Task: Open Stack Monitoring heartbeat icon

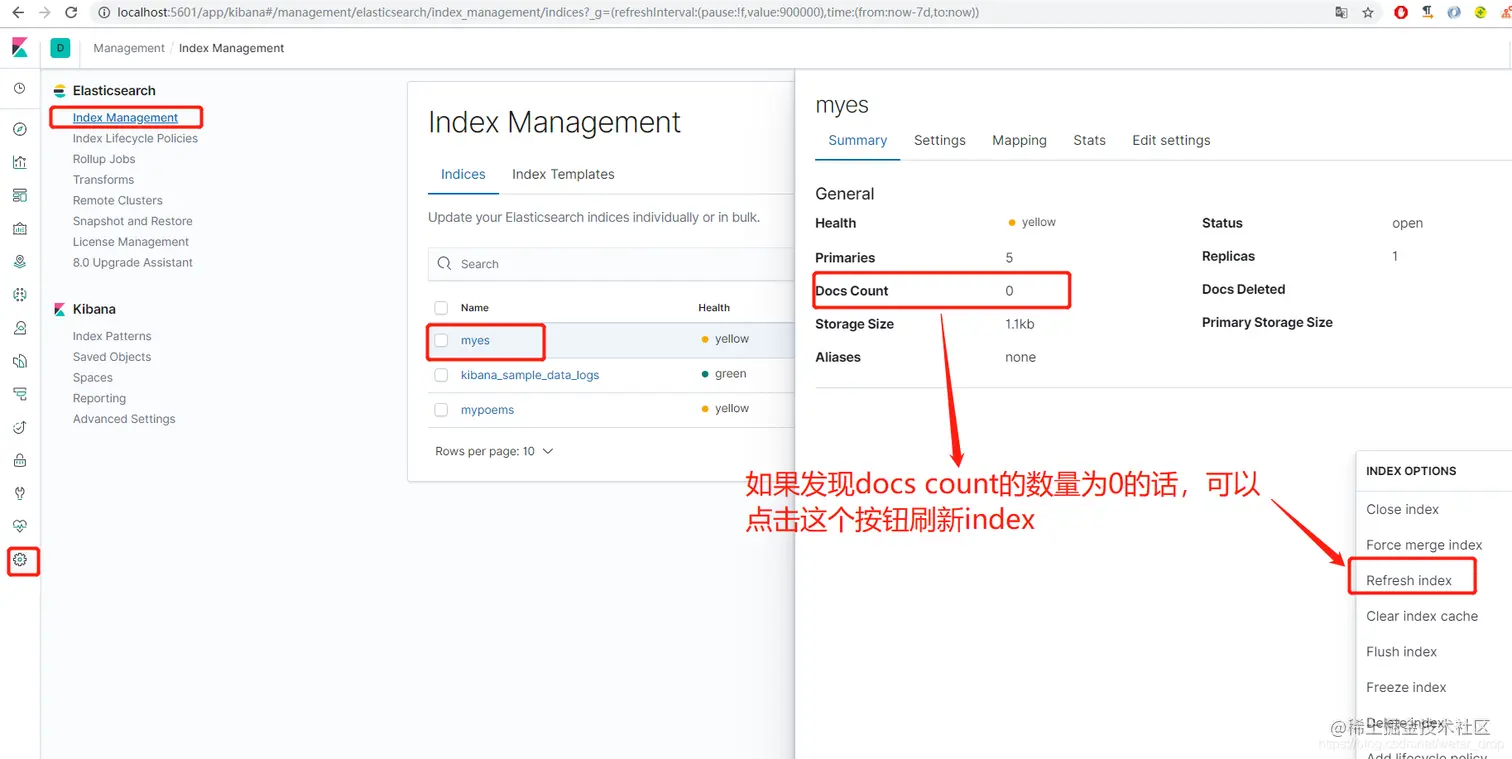Action: click(x=19, y=526)
